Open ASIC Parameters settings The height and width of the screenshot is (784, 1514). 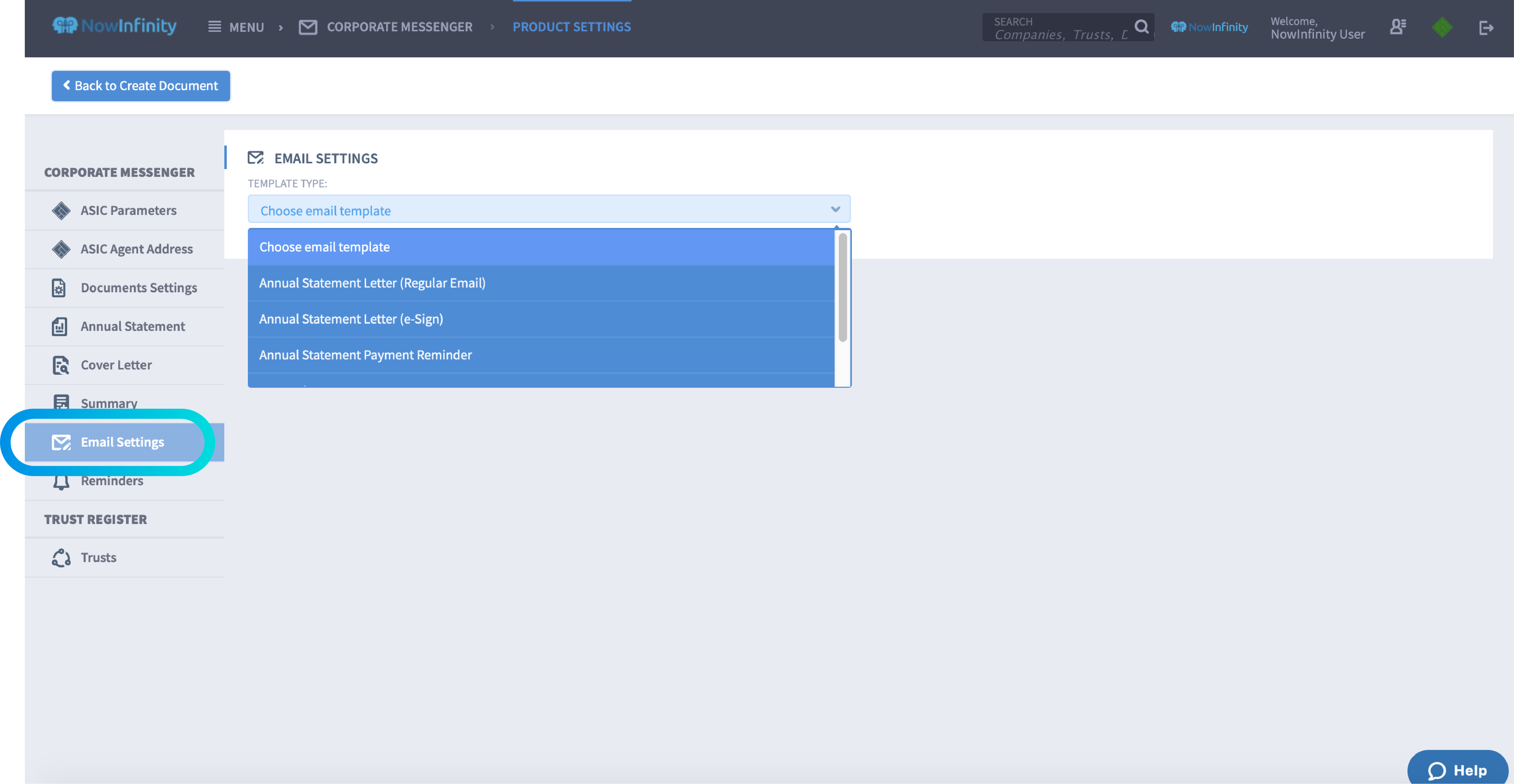tap(128, 210)
